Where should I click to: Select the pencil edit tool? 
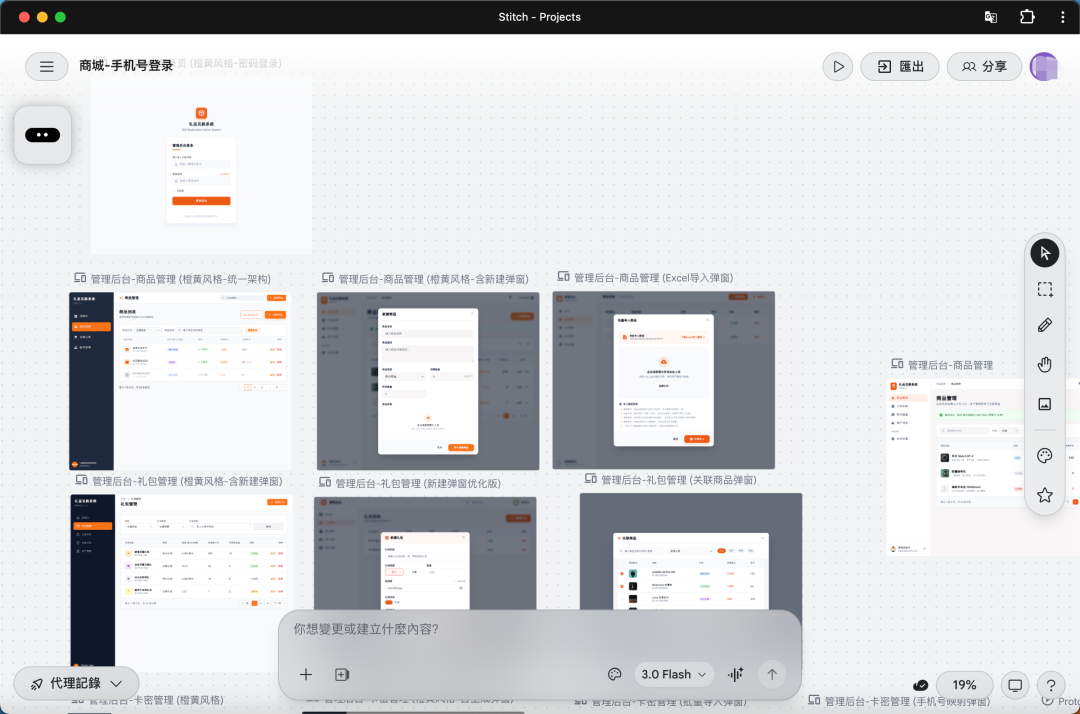click(1044, 325)
